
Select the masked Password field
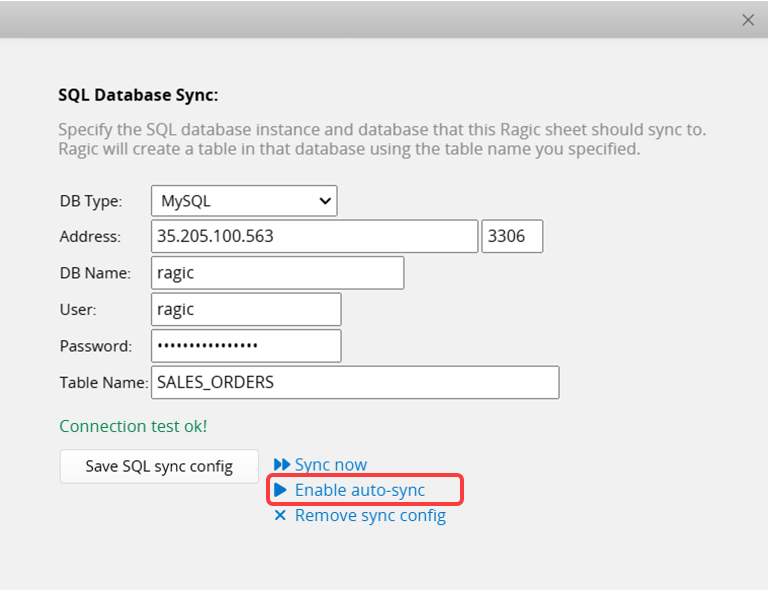[x=246, y=346]
